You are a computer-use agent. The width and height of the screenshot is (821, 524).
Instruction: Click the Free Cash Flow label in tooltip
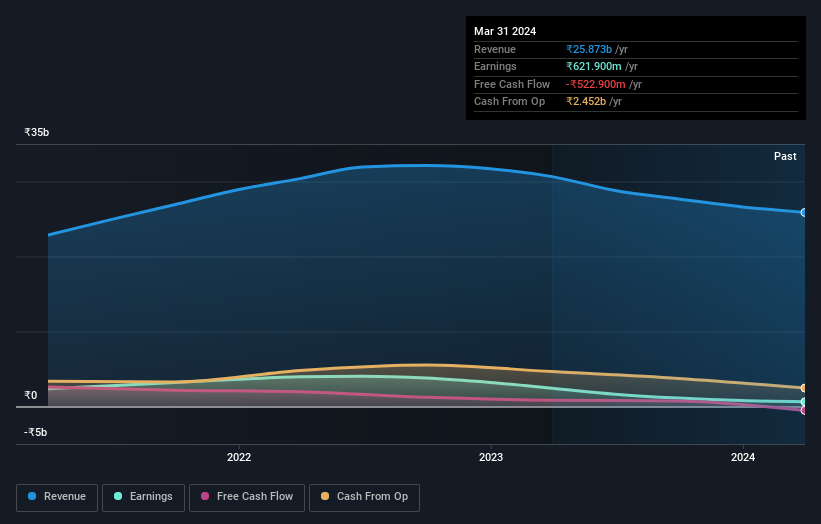pyautogui.click(x=512, y=84)
